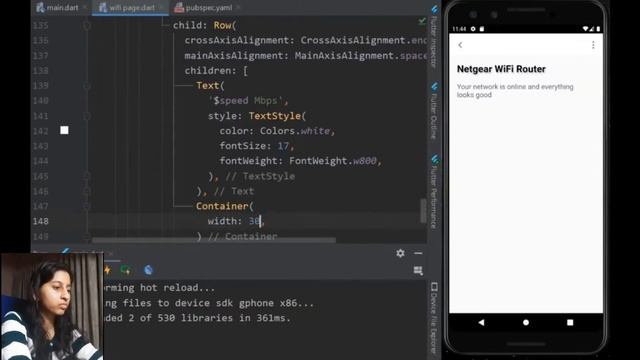Click '530 libraries in 361ms' console line
This screenshot has height=360, width=640.
point(197,318)
